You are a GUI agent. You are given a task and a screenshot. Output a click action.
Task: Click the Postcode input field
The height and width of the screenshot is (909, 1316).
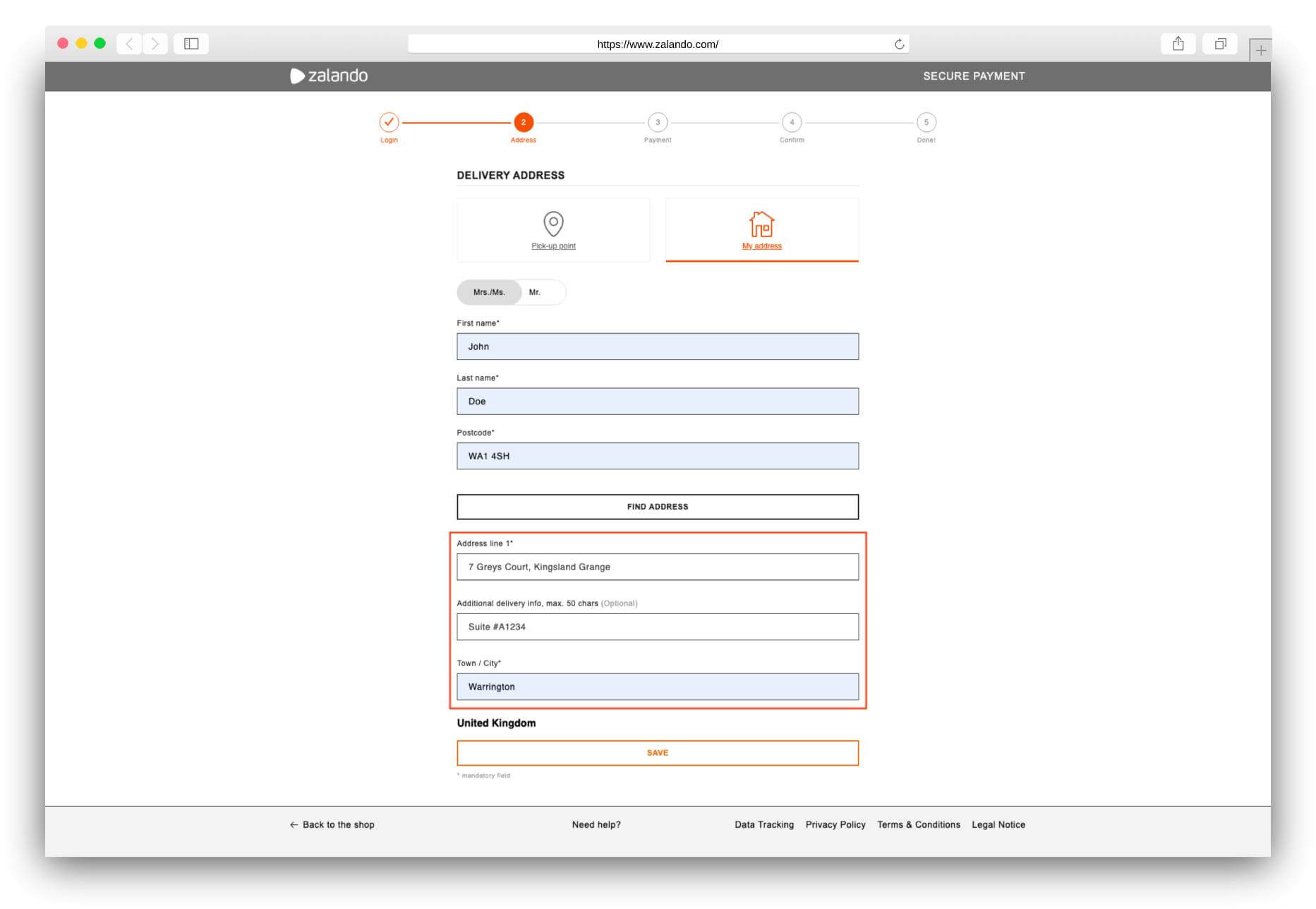pos(657,456)
